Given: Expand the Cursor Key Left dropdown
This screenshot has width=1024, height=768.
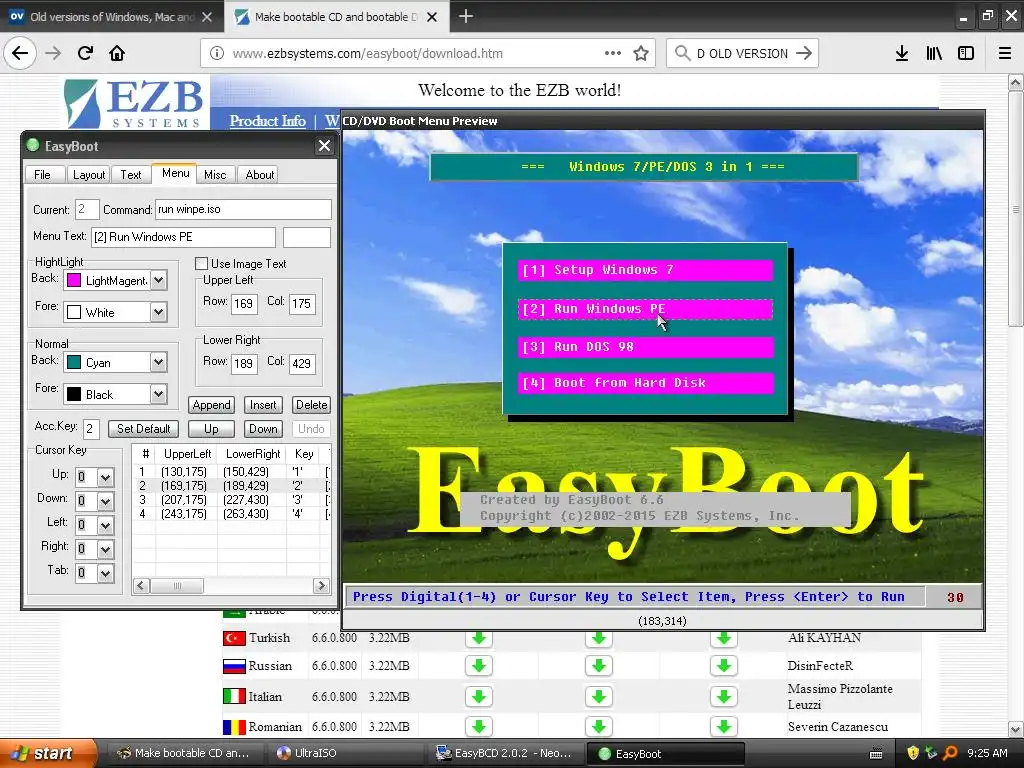Looking at the screenshot, I should [105, 525].
